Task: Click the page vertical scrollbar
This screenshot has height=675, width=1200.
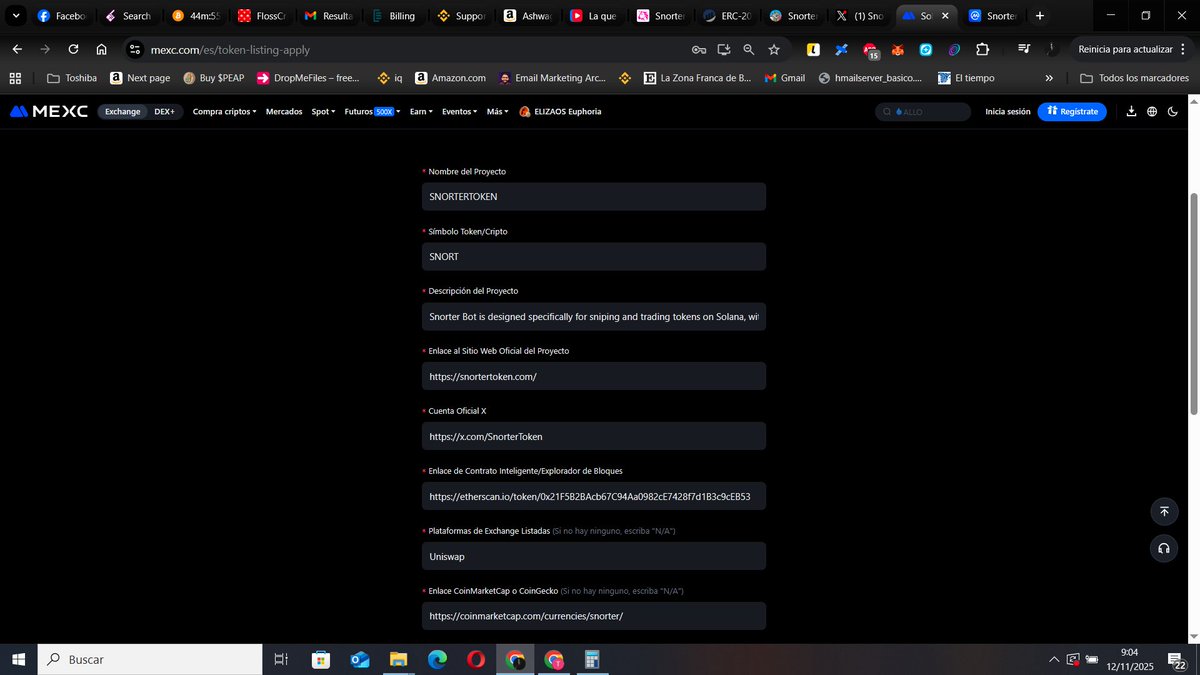Action: point(1194,303)
